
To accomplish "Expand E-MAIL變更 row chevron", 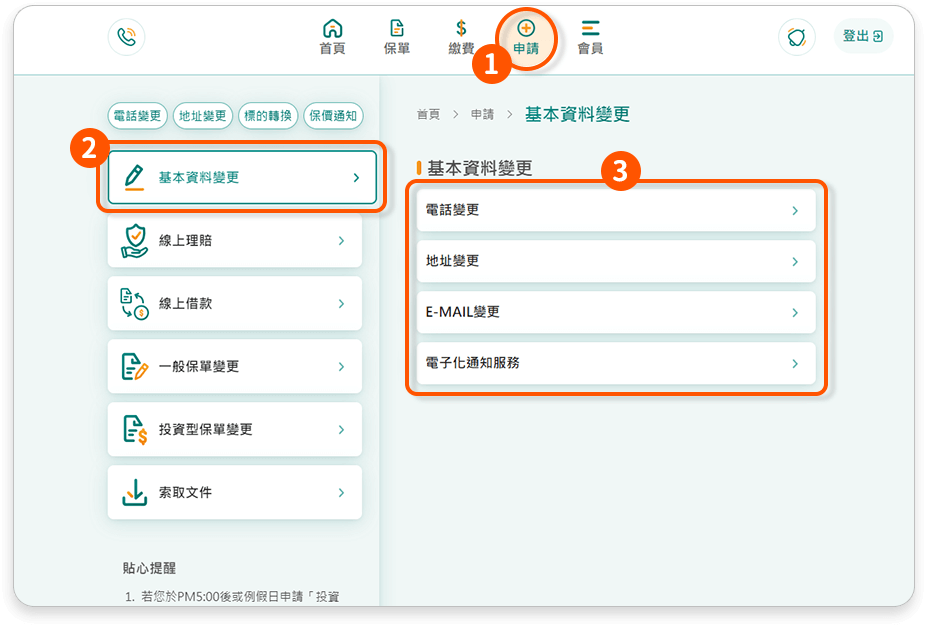I will 795,312.
